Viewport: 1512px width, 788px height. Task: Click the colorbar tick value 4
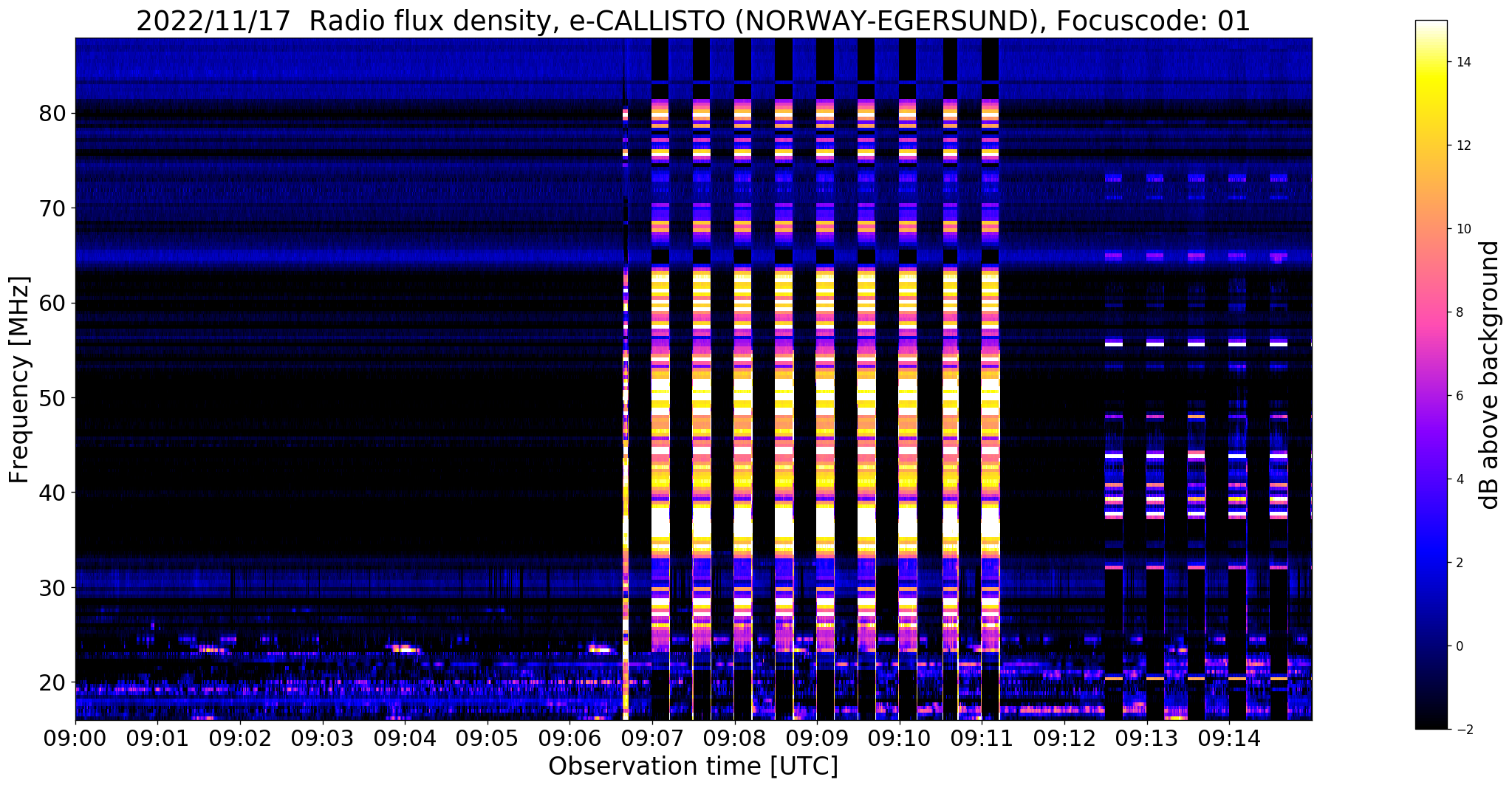[x=1459, y=479]
